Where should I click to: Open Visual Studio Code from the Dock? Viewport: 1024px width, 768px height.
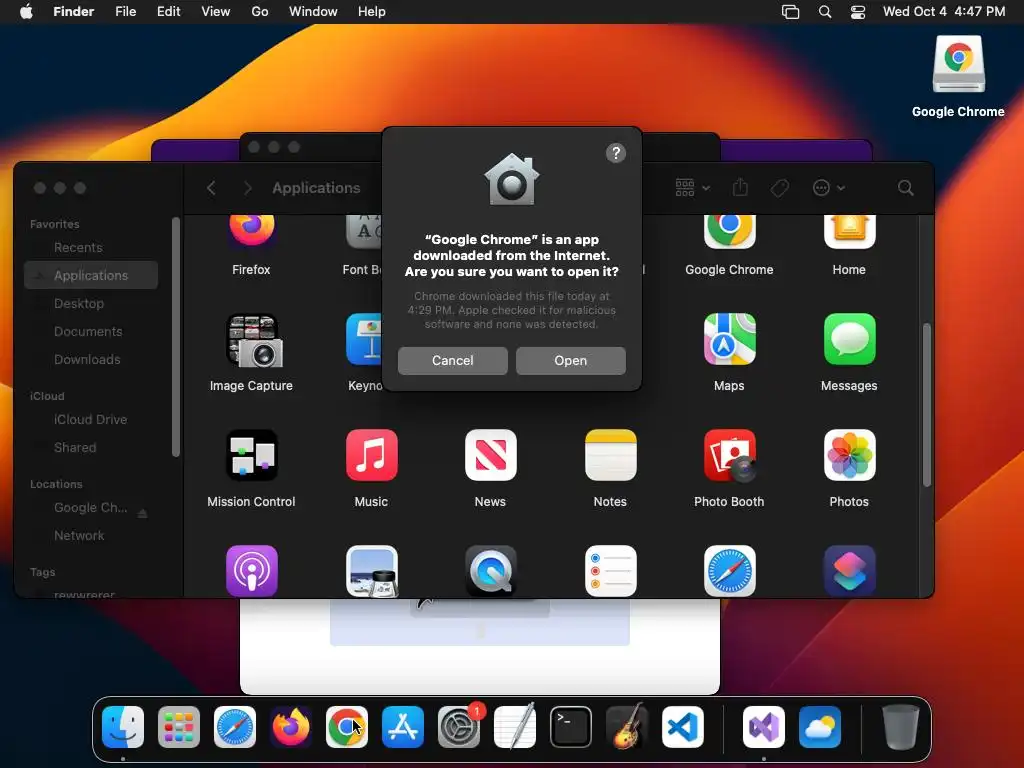coord(682,727)
